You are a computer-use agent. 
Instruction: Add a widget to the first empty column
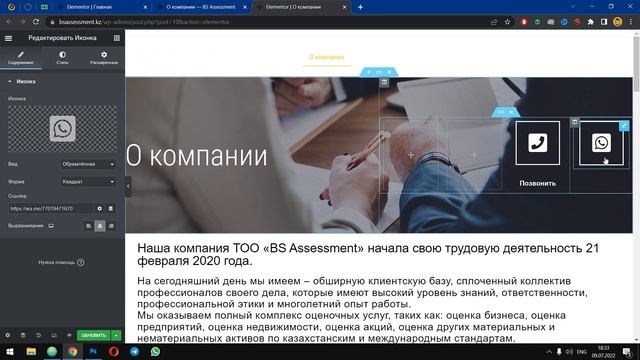411,155
